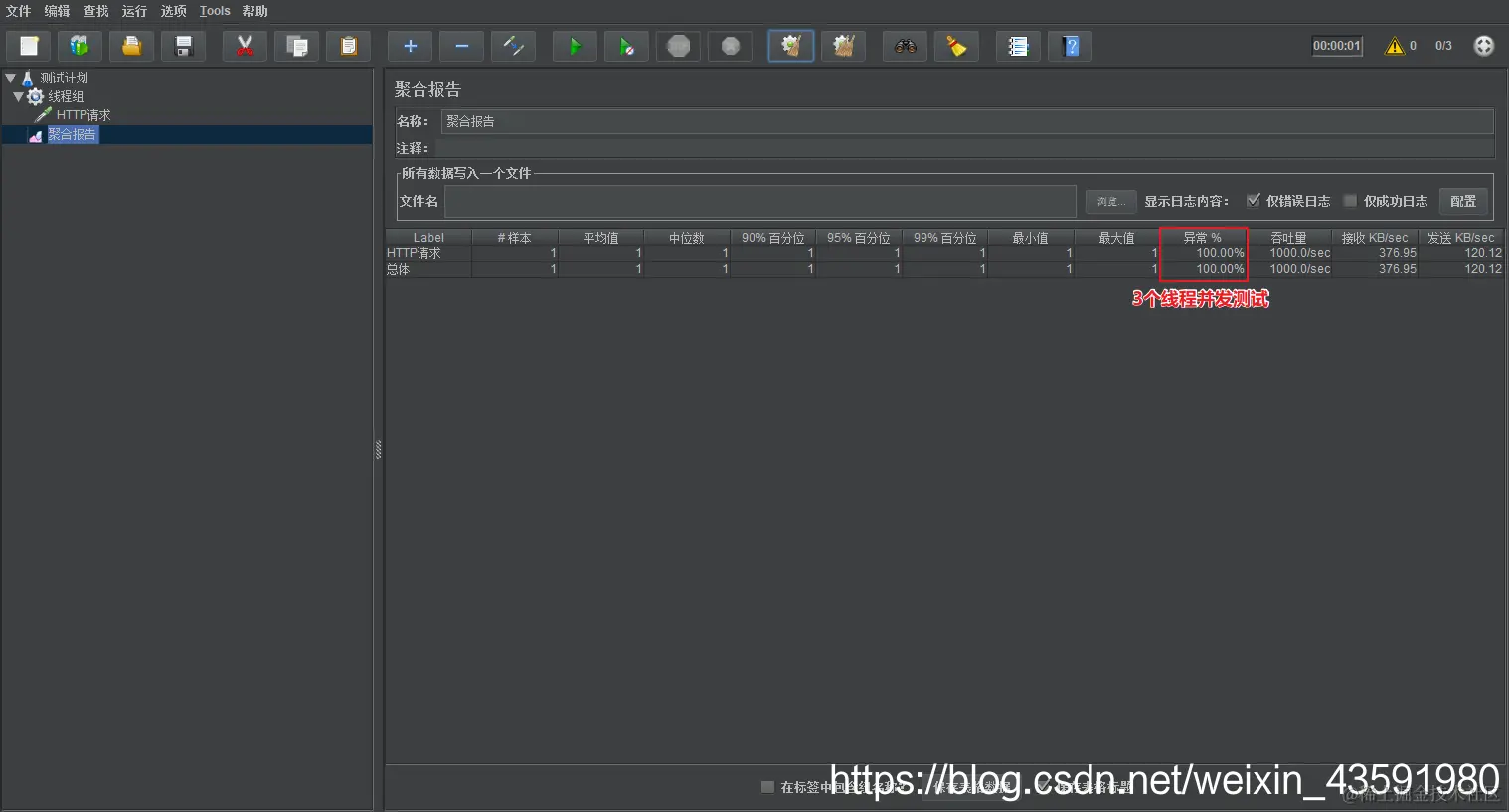Cut selected element with the scissors icon
The height and width of the screenshot is (812, 1509).
pyautogui.click(x=245, y=45)
